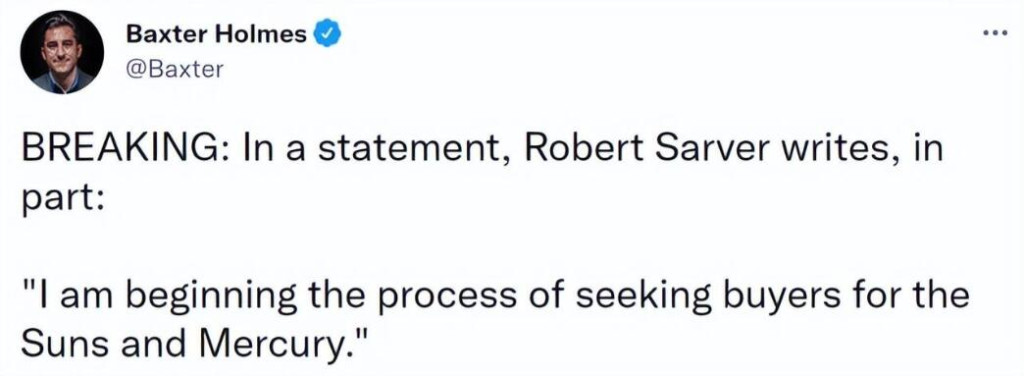Click the text 'part:' on second line
This screenshot has height=376, width=1024.
pyautogui.click(x=62, y=198)
